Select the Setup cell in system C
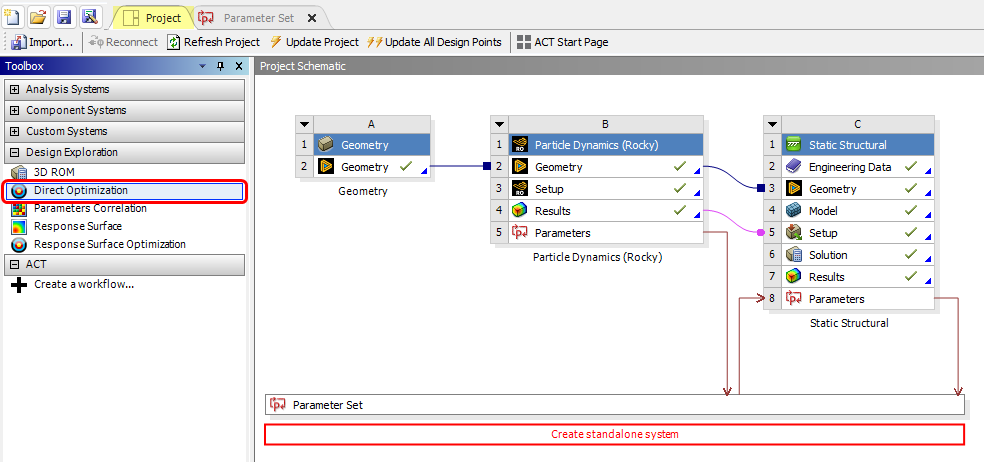Image resolution: width=984 pixels, height=462 pixels. (858, 233)
